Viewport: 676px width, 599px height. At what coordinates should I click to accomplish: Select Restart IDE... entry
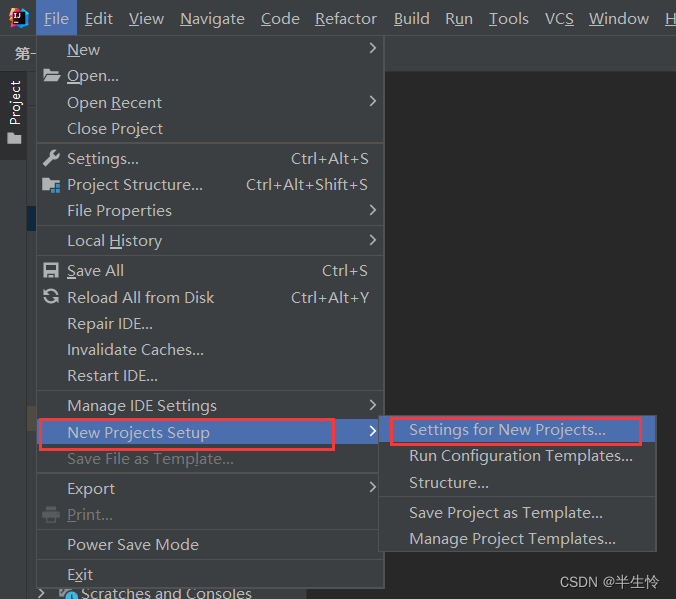pos(210,376)
